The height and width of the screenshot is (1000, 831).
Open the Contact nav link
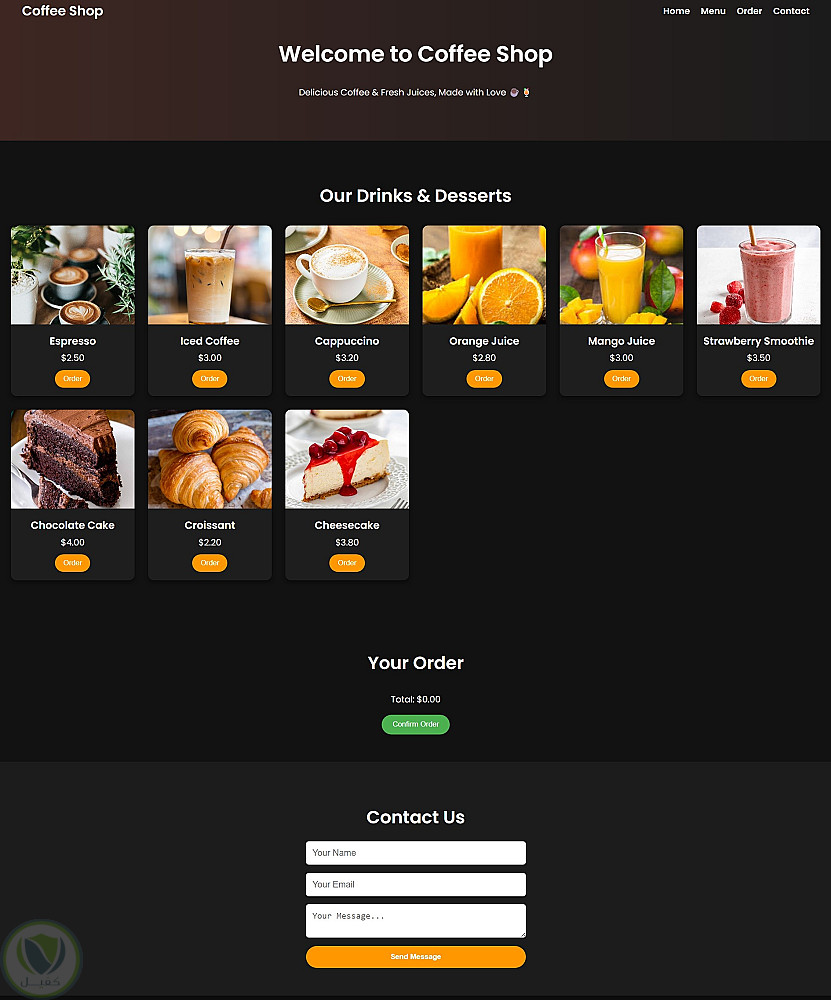click(791, 11)
